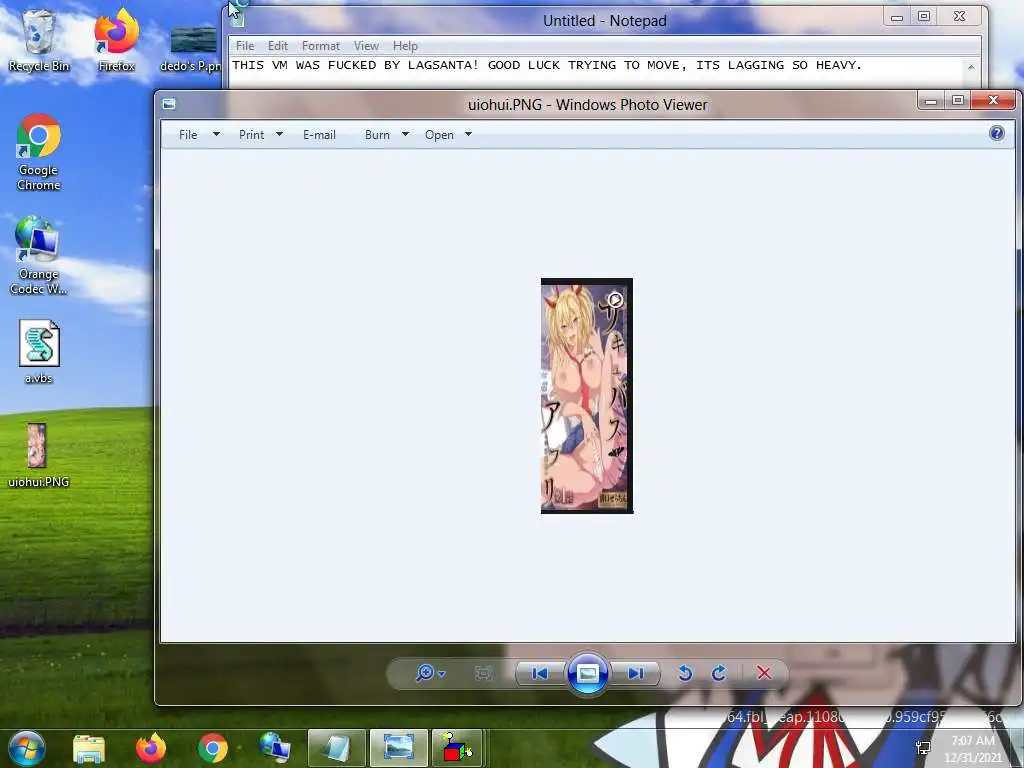Image resolution: width=1024 pixels, height=768 pixels.
Task: Maximize the Photo Viewer window
Action: (957, 101)
